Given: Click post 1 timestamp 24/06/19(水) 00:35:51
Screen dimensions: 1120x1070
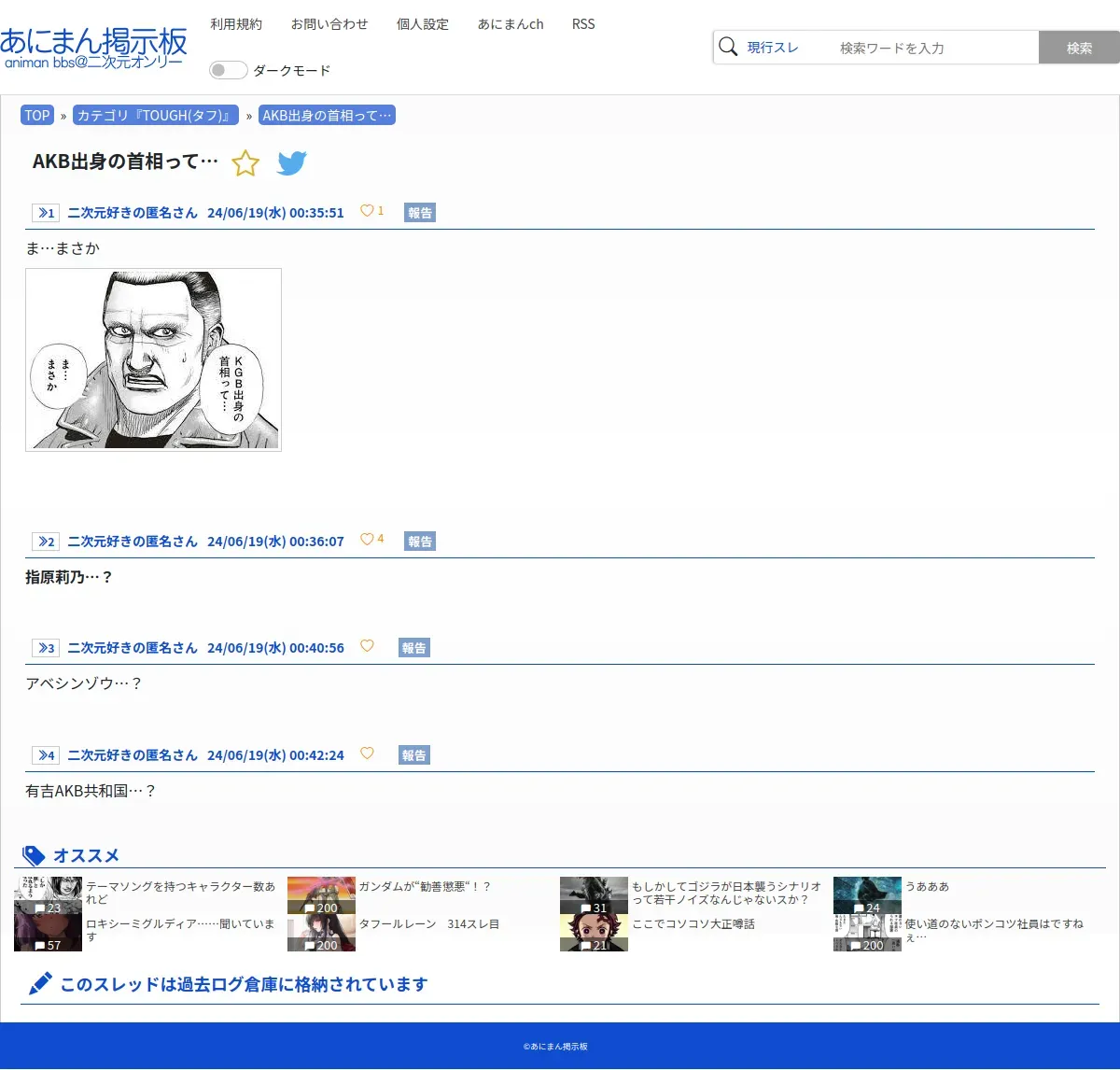Looking at the screenshot, I should click(275, 213).
